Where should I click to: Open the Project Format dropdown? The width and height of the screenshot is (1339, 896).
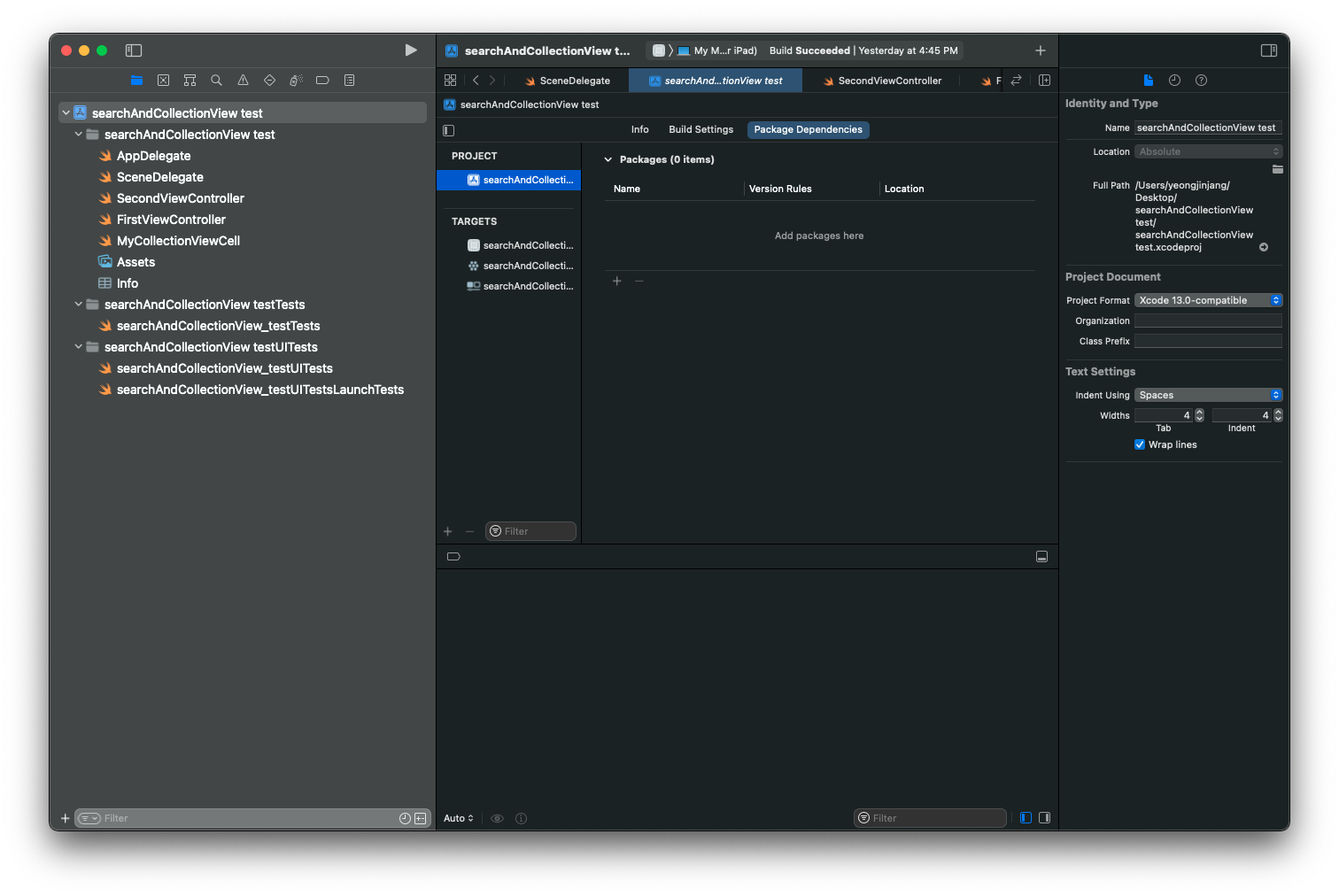click(x=1209, y=301)
